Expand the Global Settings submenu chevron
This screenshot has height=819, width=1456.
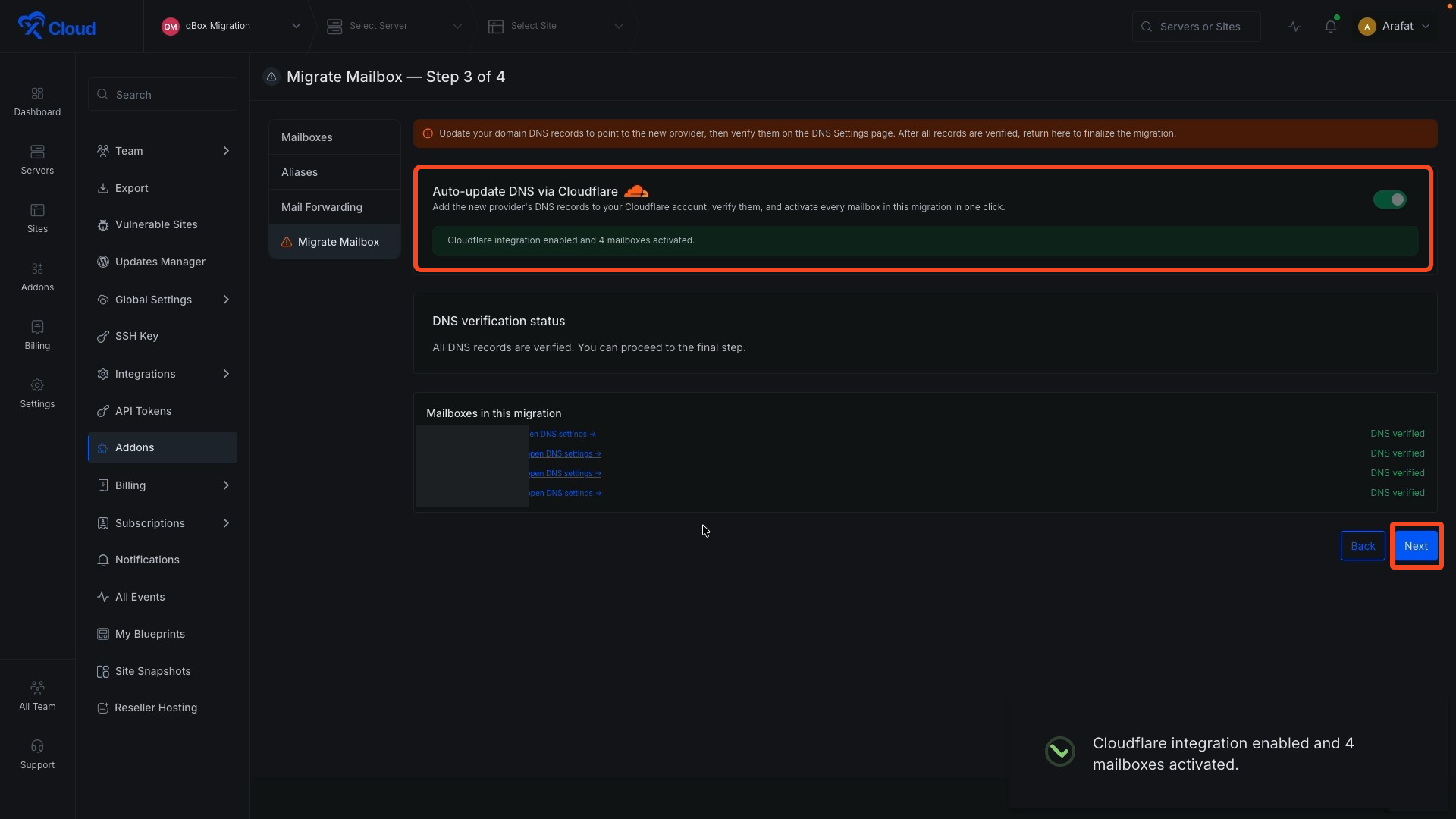point(226,300)
